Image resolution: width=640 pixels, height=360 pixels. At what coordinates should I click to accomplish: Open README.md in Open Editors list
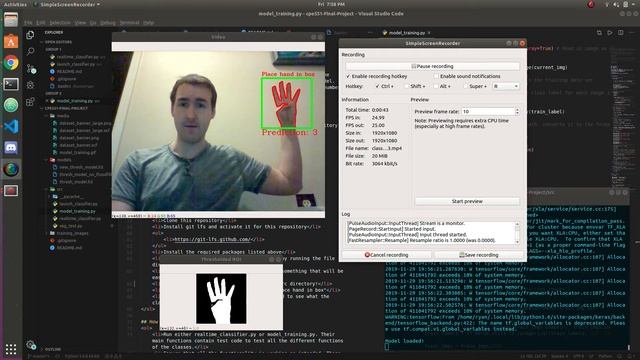click(x=69, y=71)
